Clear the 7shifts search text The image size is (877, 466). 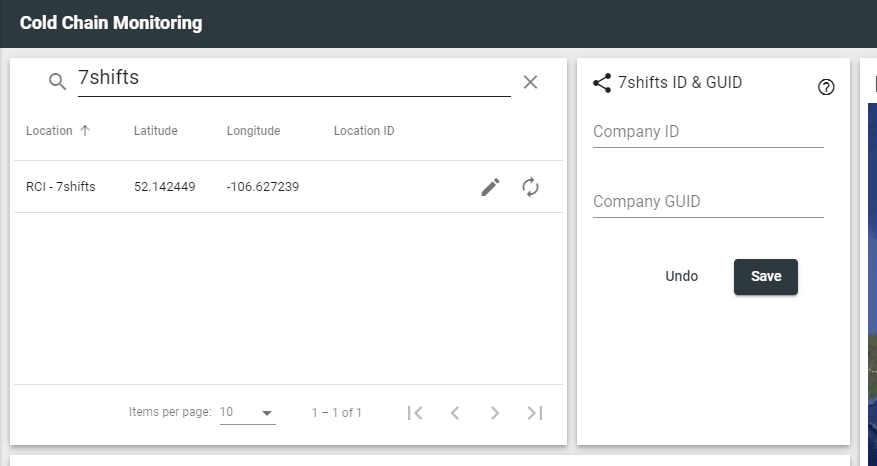(530, 82)
